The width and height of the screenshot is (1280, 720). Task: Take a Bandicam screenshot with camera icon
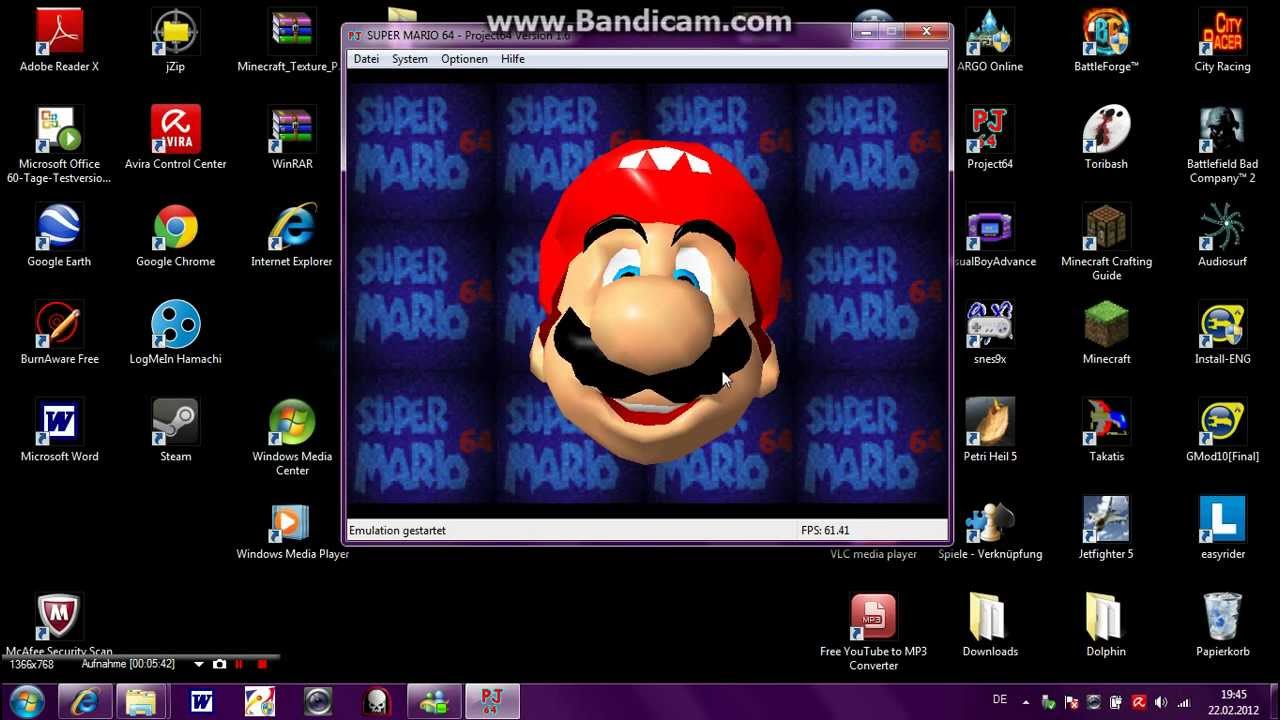click(219, 664)
